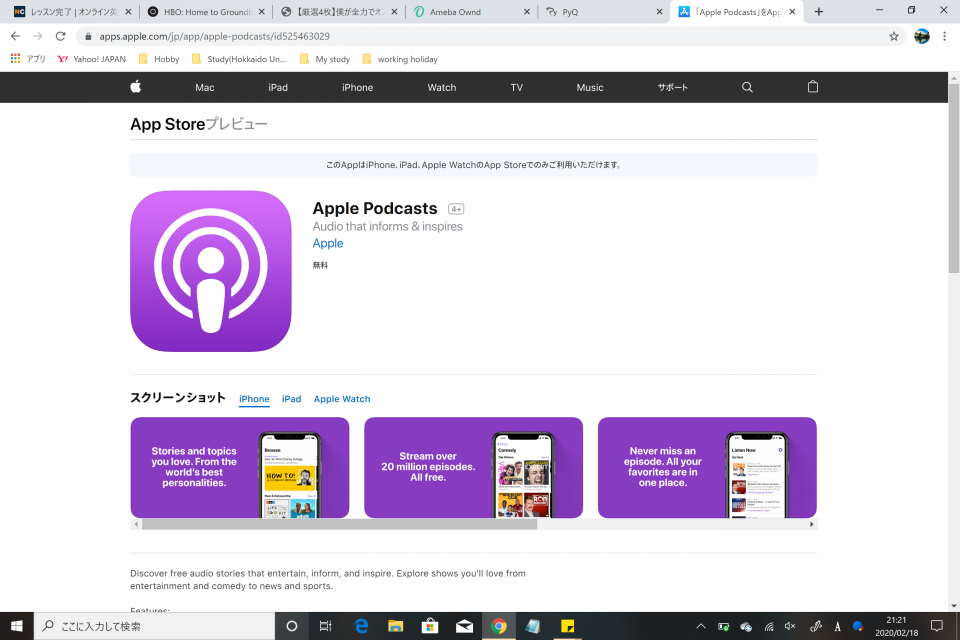Image resolution: width=960 pixels, height=640 pixels.
Task: Open iPhone in Apple navigation bar
Action: [x=358, y=88]
